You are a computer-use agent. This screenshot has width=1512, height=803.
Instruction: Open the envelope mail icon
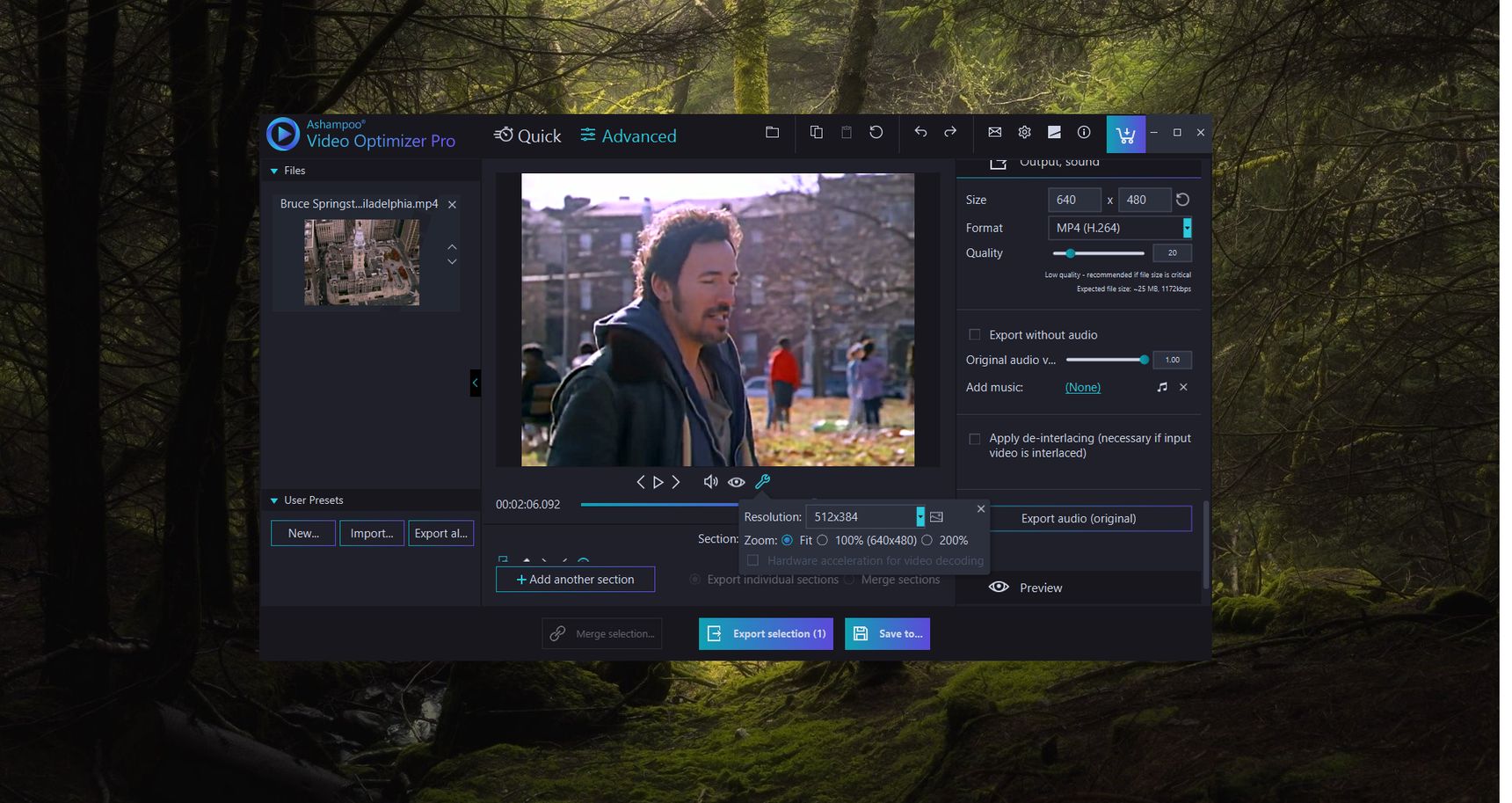994,132
